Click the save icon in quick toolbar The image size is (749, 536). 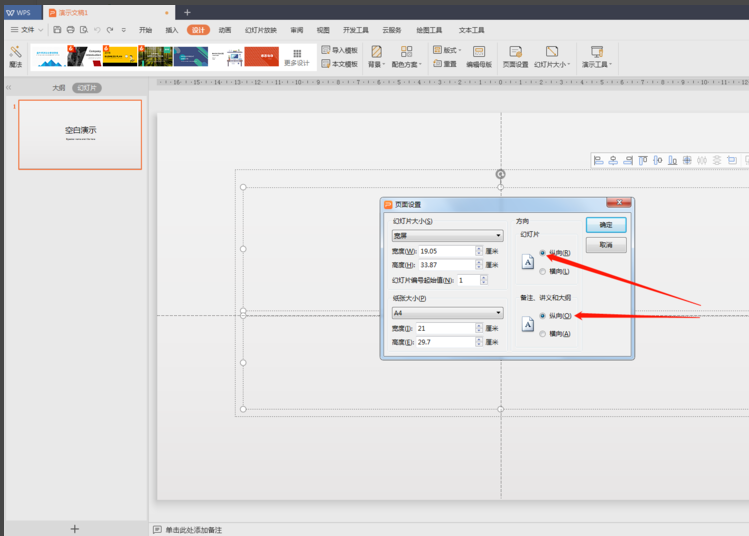57,30
